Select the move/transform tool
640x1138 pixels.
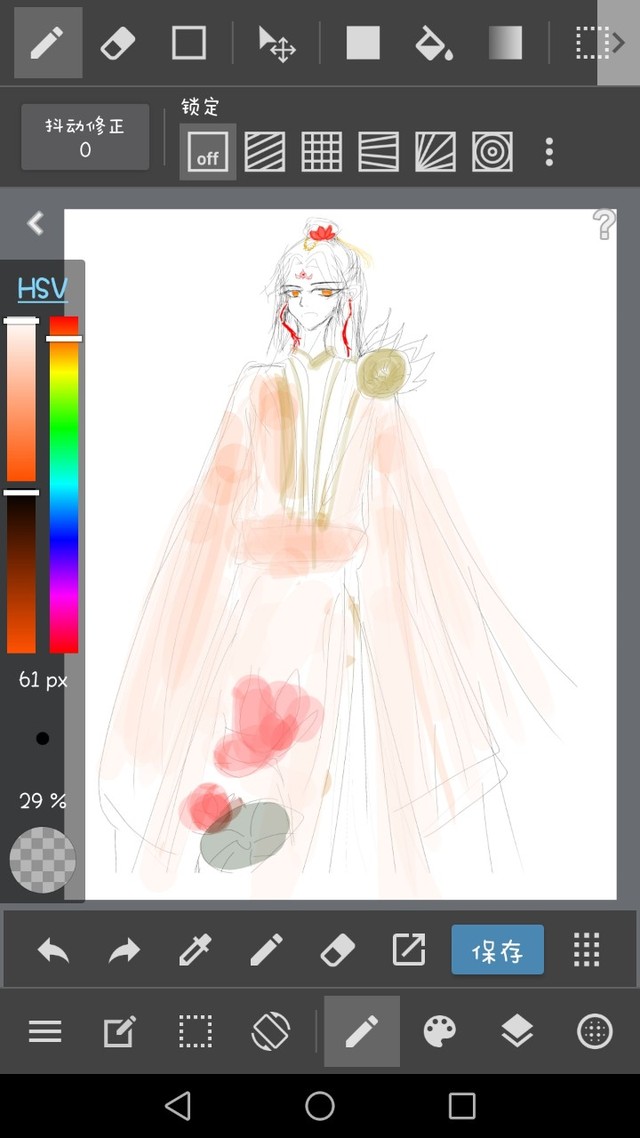276,43
